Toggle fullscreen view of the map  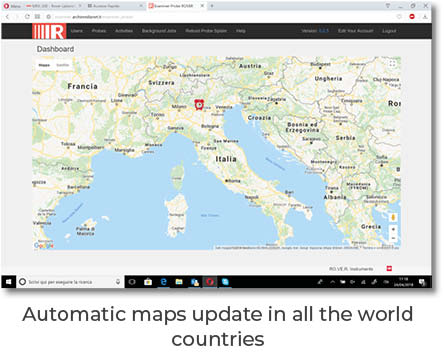392,64
